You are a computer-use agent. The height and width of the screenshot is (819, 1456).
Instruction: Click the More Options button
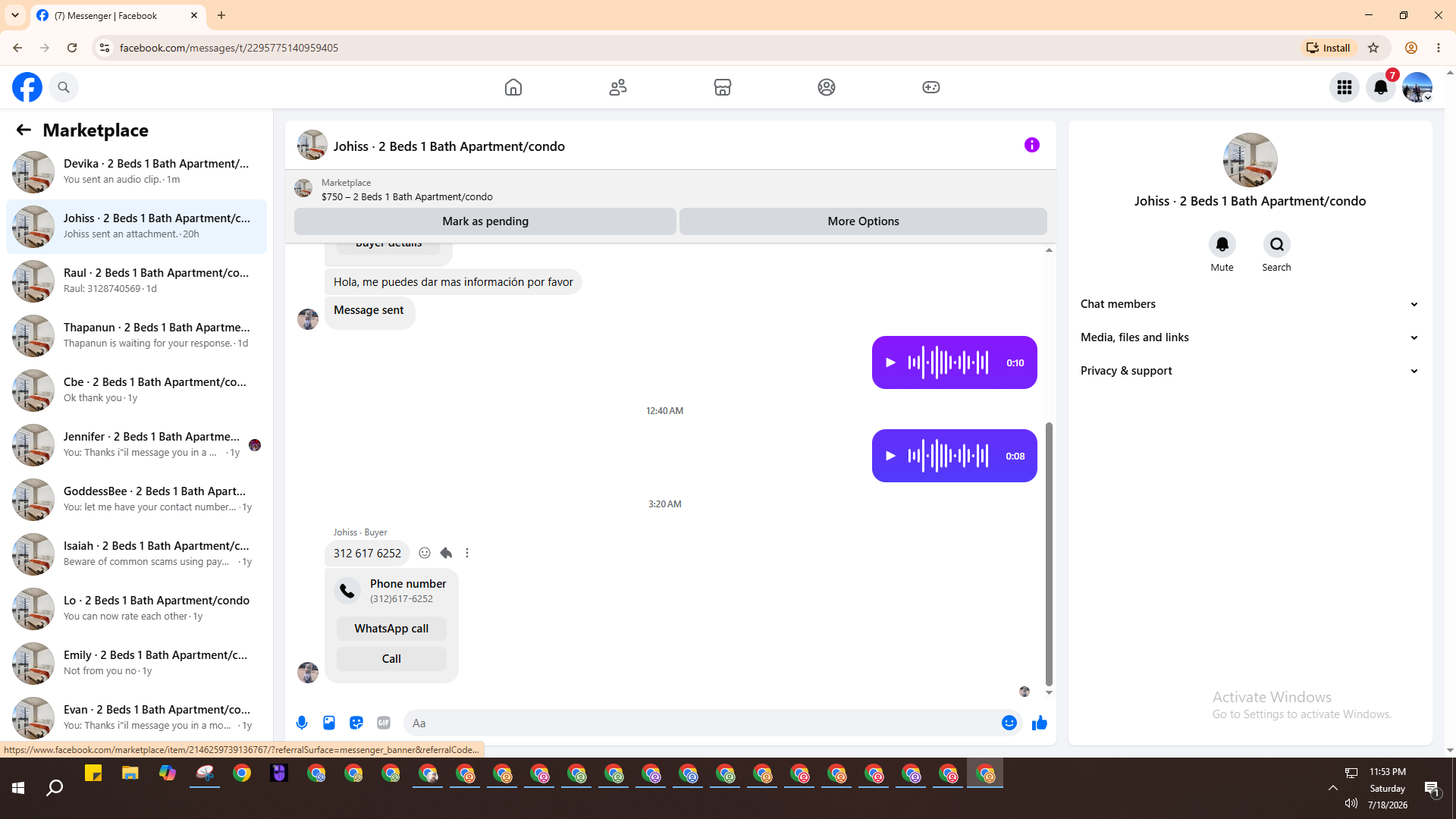(863, 221)
